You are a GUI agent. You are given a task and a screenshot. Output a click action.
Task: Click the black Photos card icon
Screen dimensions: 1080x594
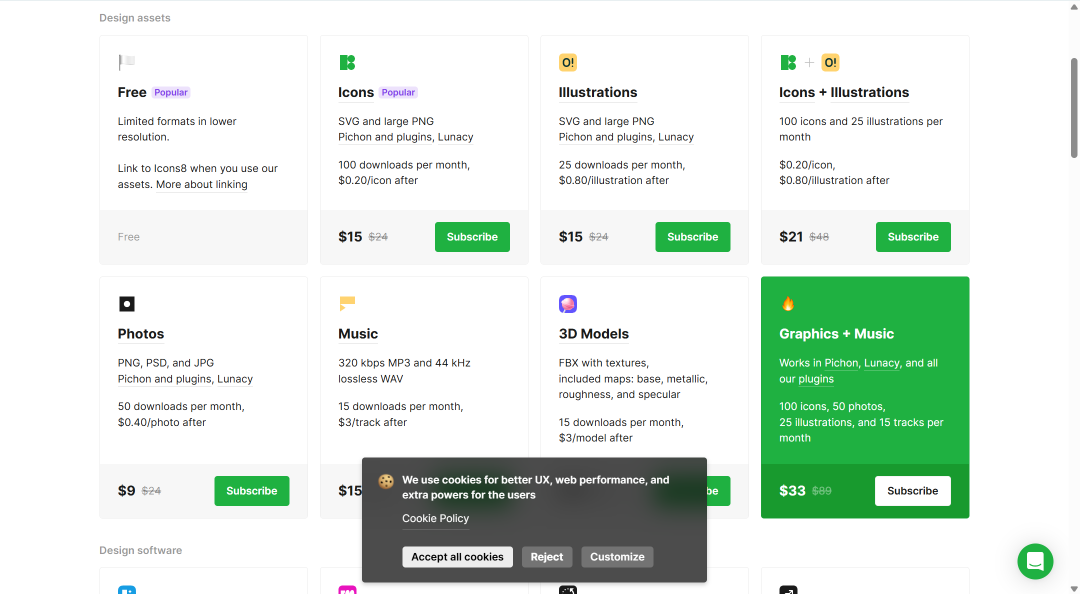pyautogui.click(x=127, y=304)
